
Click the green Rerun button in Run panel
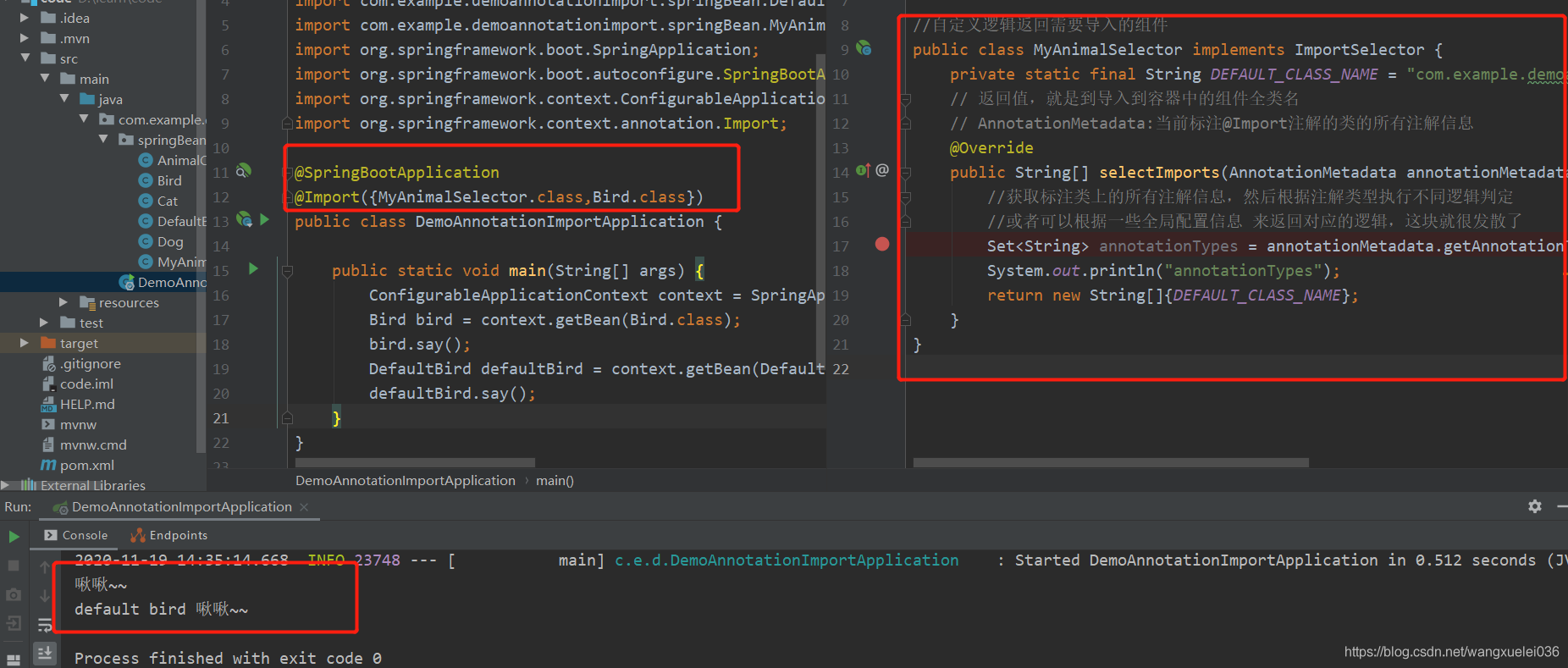coord(14,536)
